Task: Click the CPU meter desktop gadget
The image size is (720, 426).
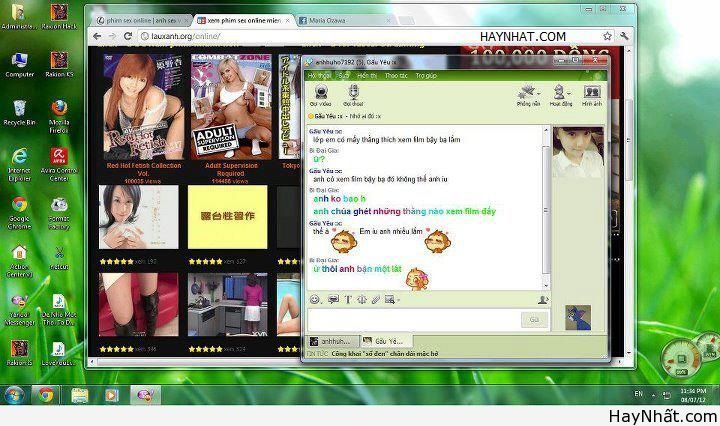Action: [680, 359]
